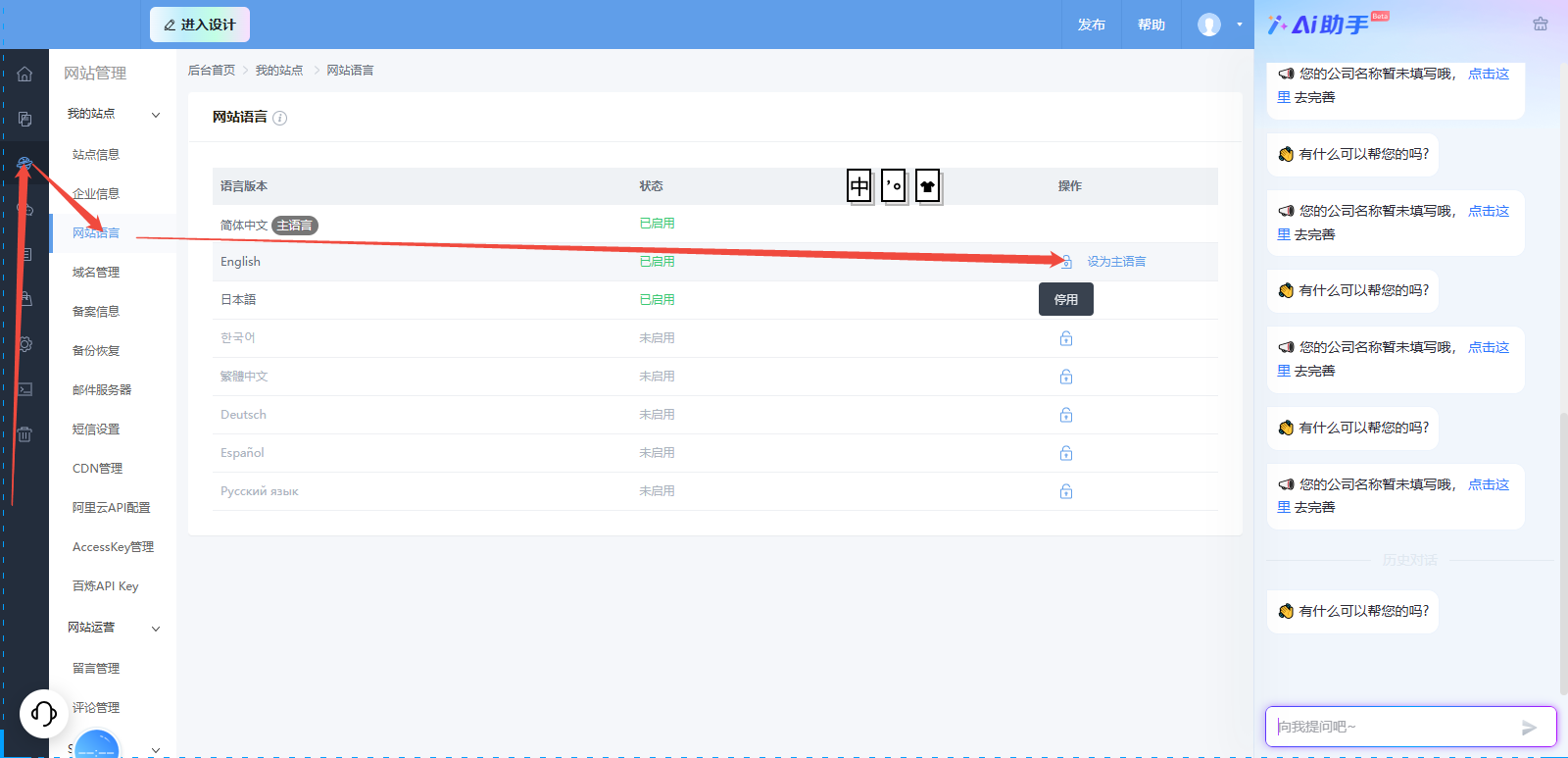Click 设为主语言 link for English
Screen dimensions: 1568x758
point(1116,262)
